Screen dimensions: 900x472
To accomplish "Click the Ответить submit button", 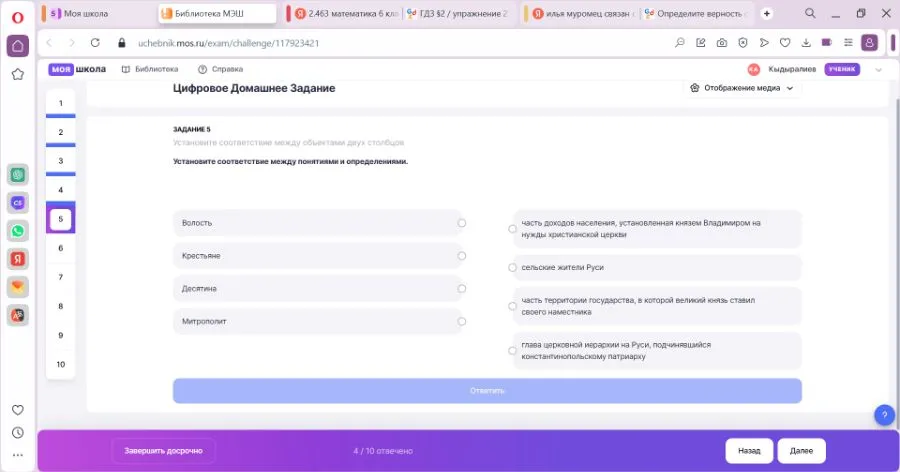I will pos(487,390).
